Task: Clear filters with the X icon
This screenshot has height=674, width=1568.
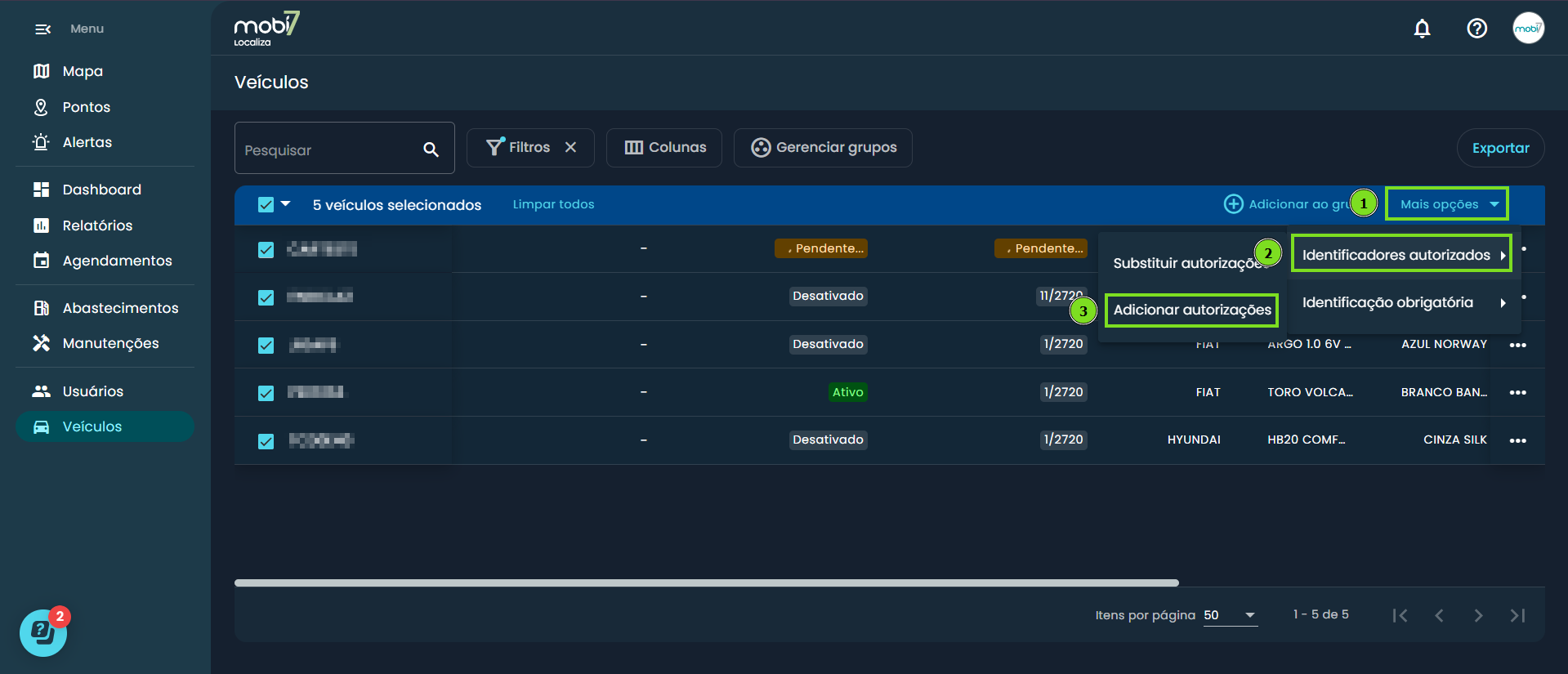Action: coord(570,147)
